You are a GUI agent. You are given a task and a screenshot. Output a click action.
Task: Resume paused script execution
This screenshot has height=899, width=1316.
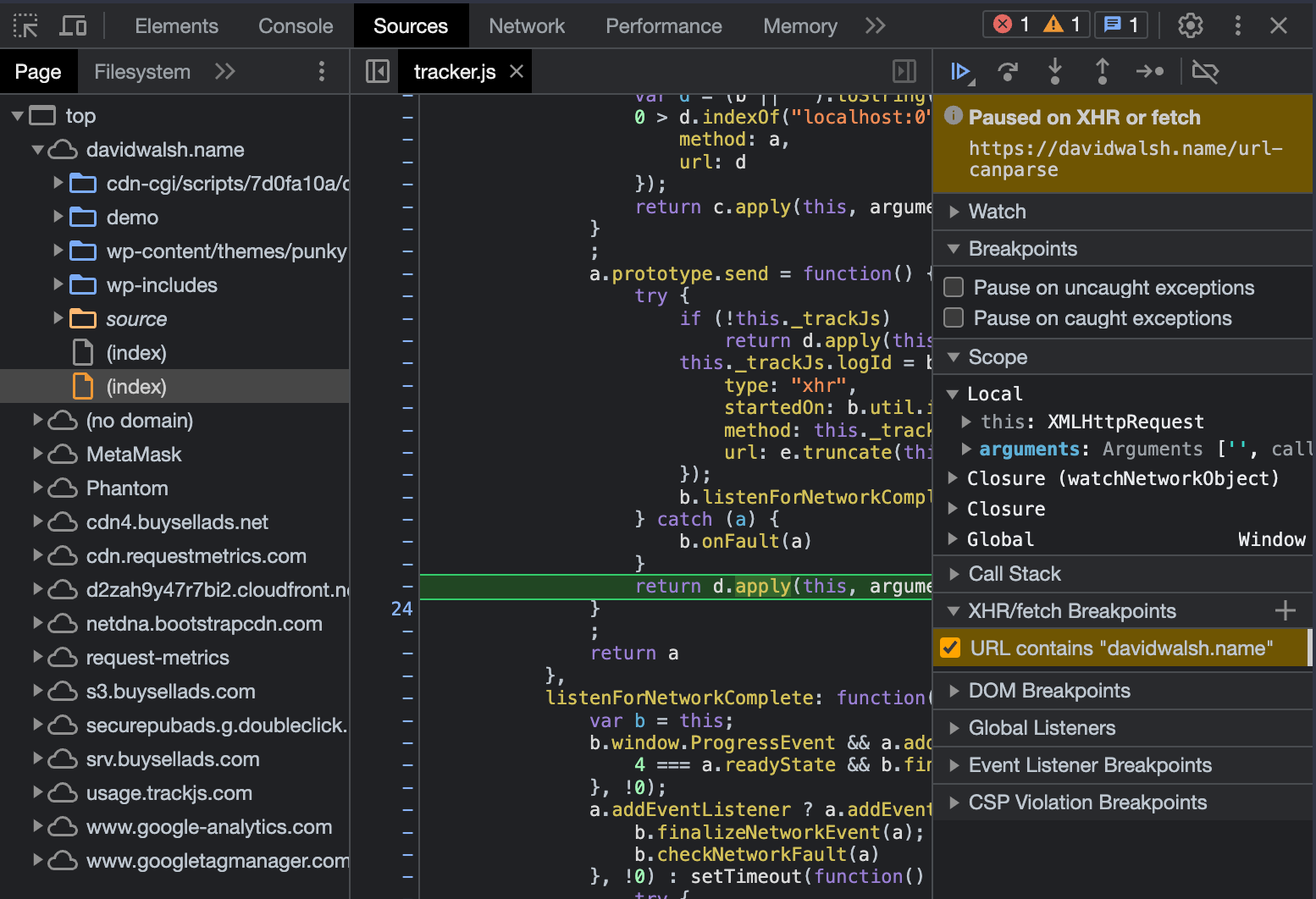(959, 72)
